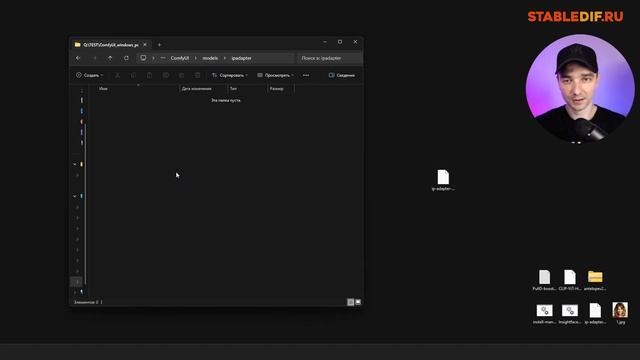Select the CLIP-ViT-H file on the desktop
640x360 pixels.
pos(570,280)
